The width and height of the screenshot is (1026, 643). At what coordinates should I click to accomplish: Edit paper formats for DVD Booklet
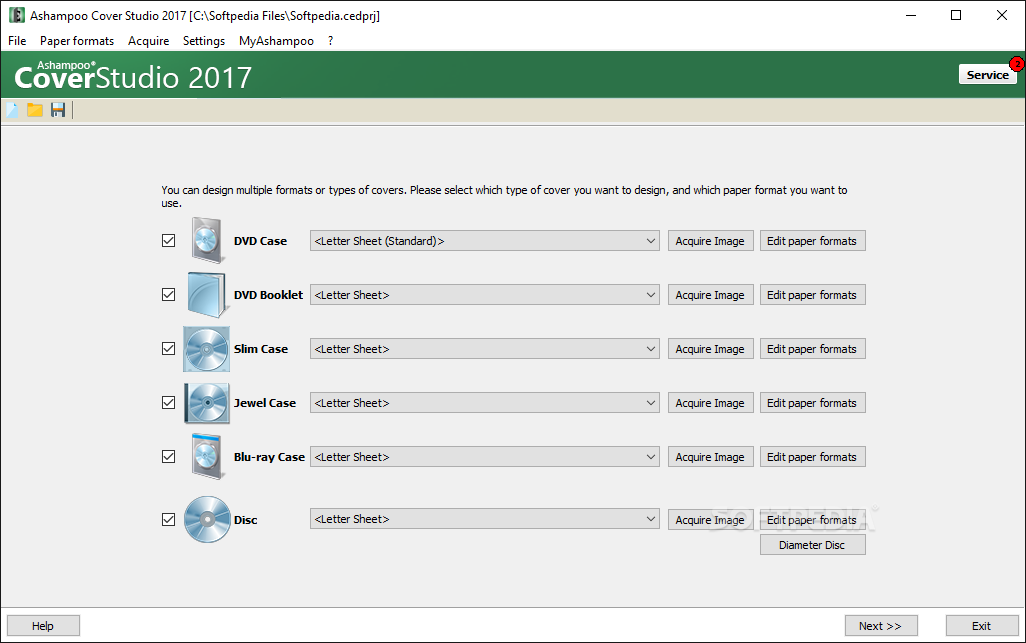(812, 295)
